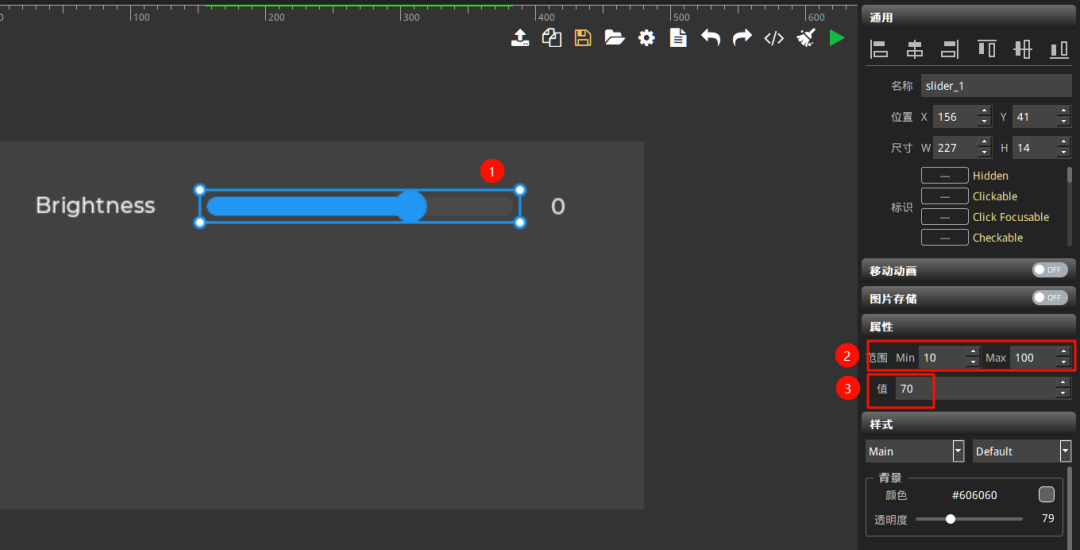
Task: Generate code with the </> icon
Action: click(x=774, y=39)
